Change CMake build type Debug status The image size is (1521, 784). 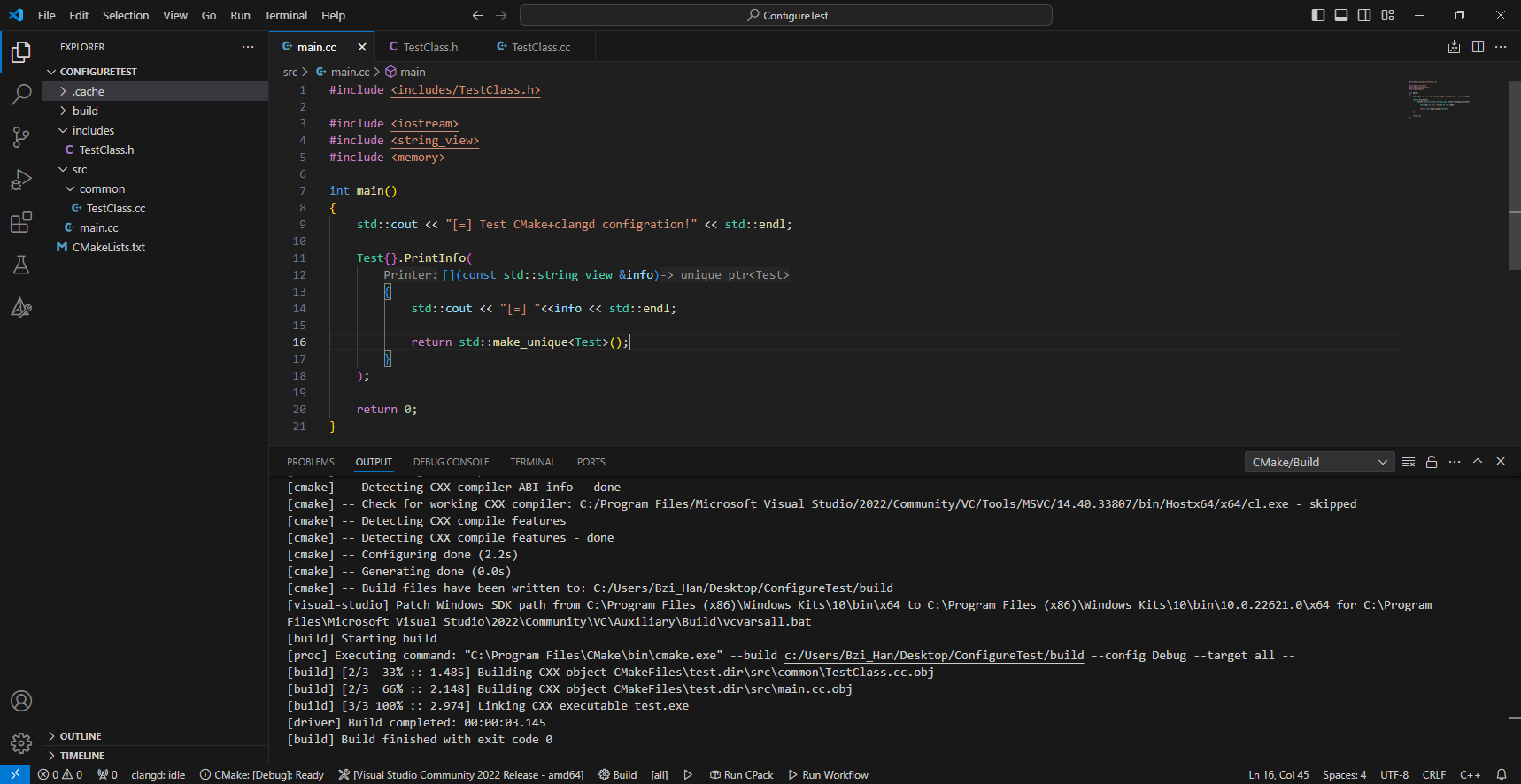click(x=262, y=774)
